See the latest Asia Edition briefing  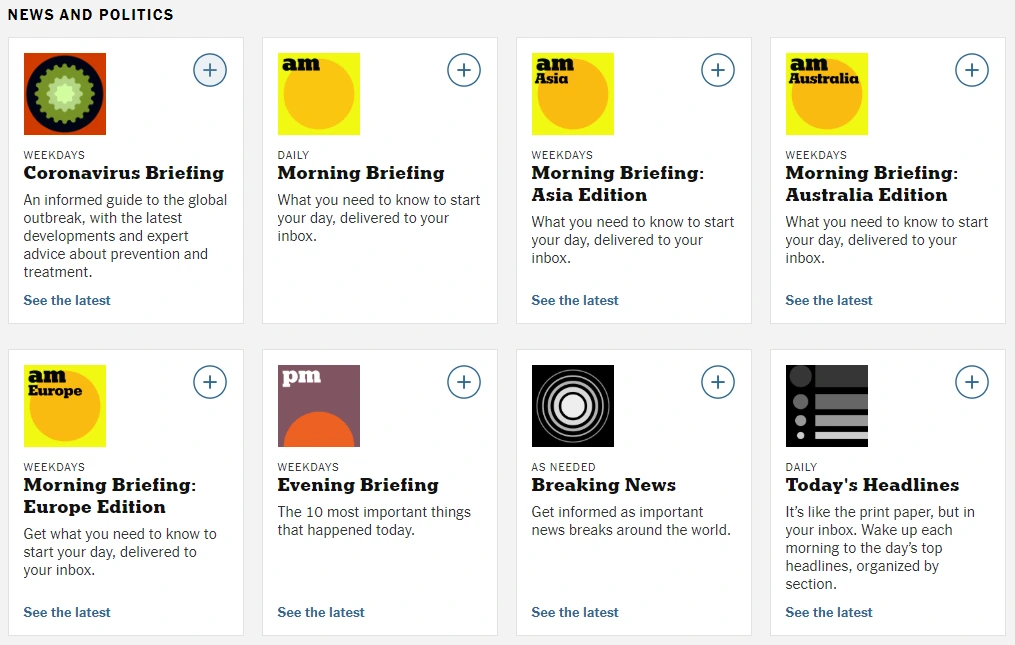coord(575,300)
